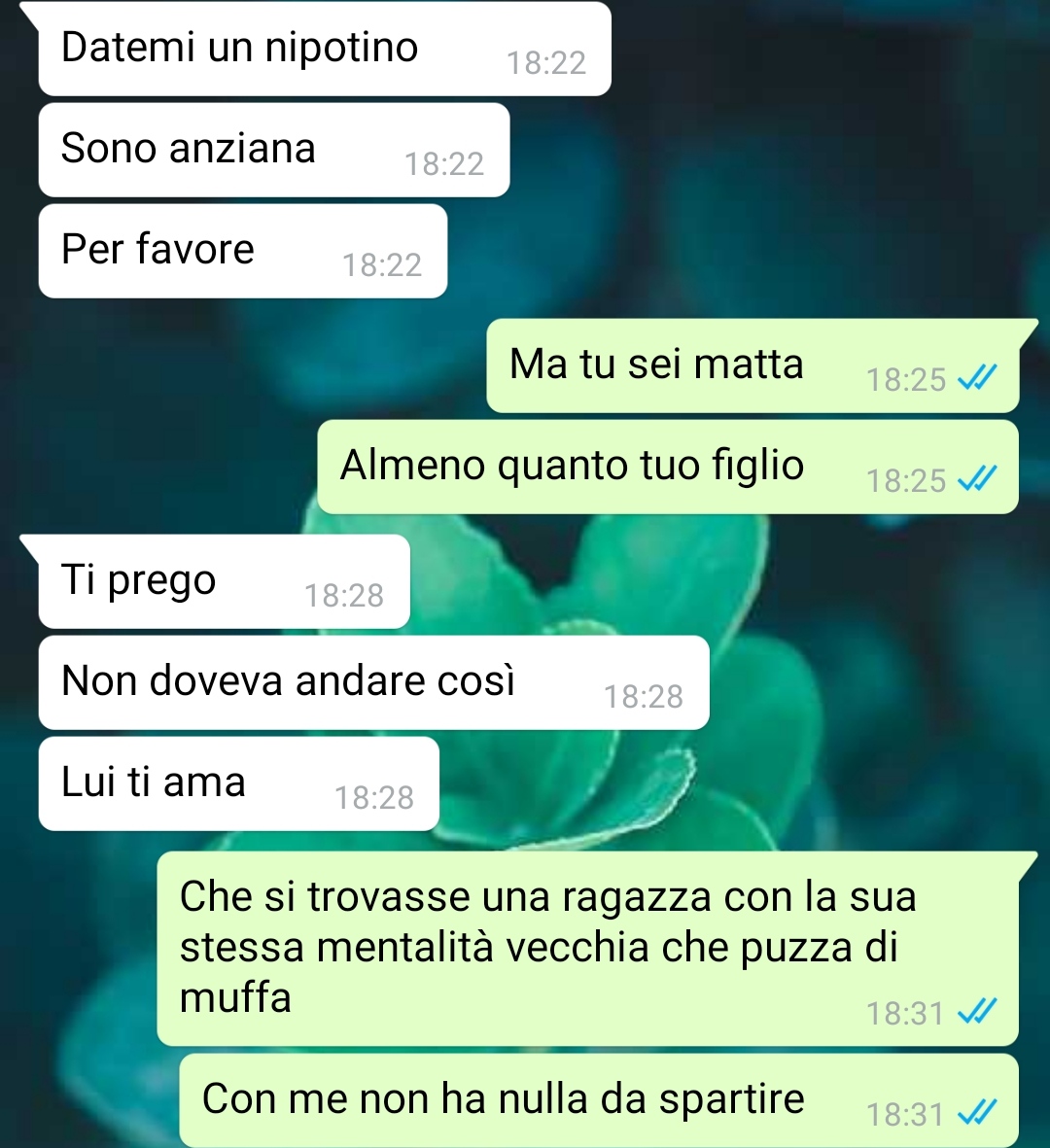Select the 'Per favore' message bubble

[242, 251]
